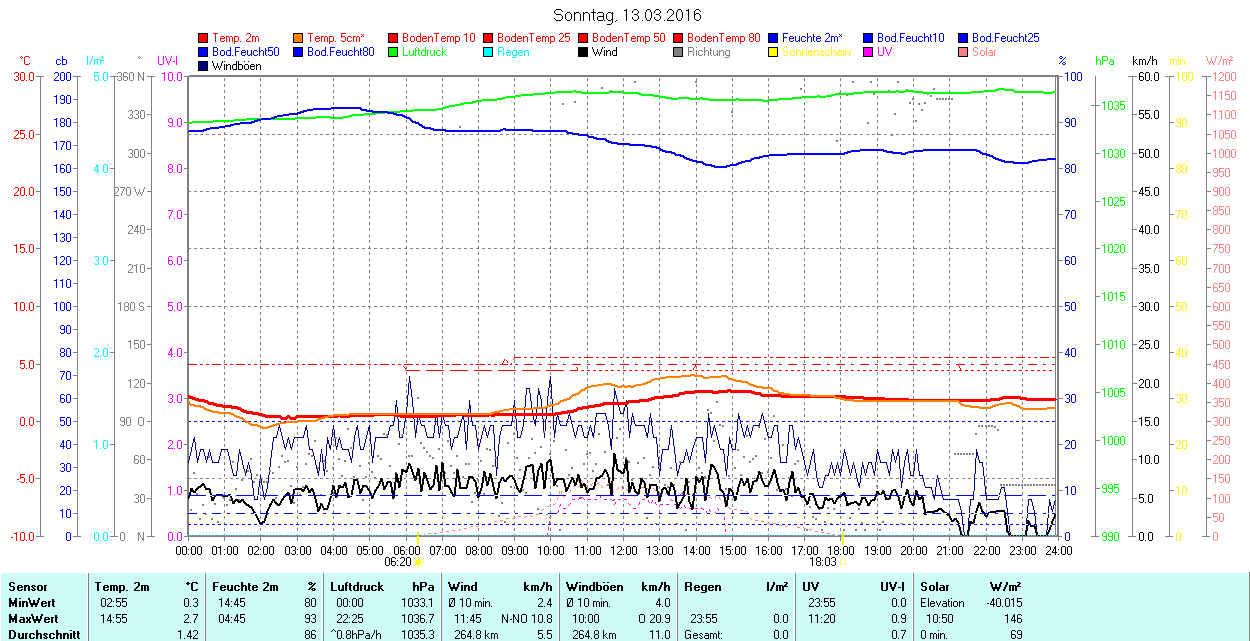Screen dimensions: 1250x641
Task: Select the black Wind legend square
Action: tap(584, 52)
